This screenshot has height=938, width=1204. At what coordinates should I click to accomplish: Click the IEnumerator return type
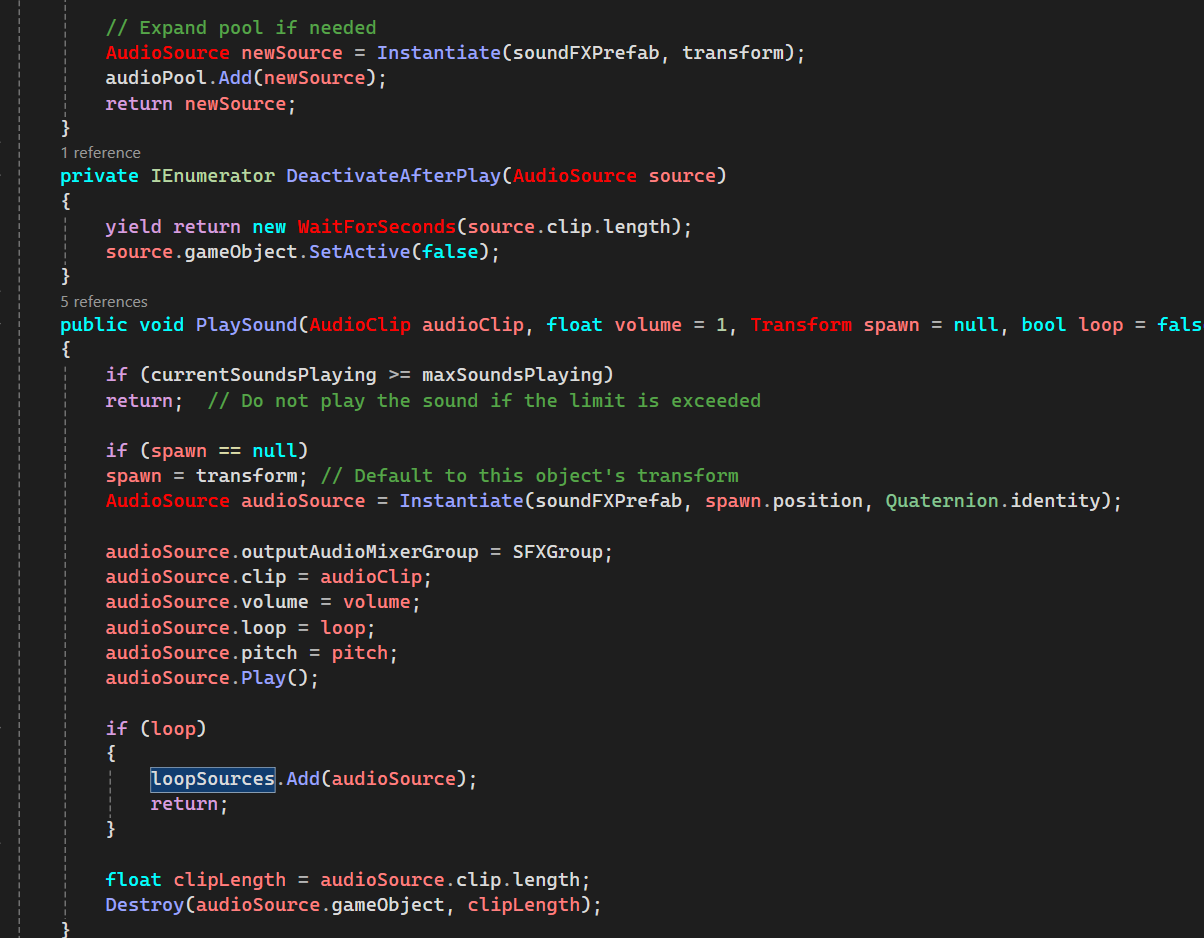212,176
